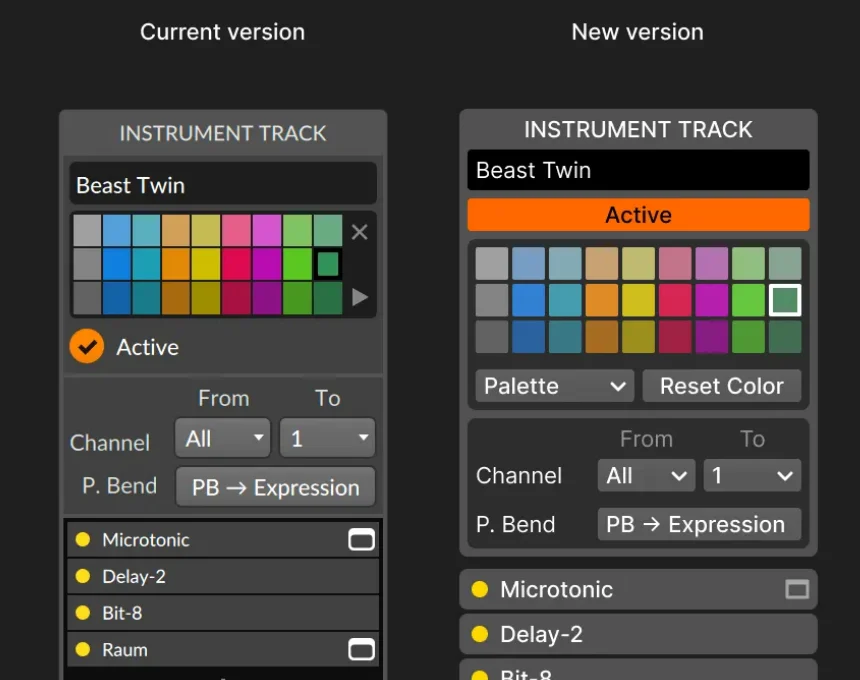Click the palette arrow triangle in Current version
The image size is (860, 680).
pyautogui.click(x=359, y=297)
